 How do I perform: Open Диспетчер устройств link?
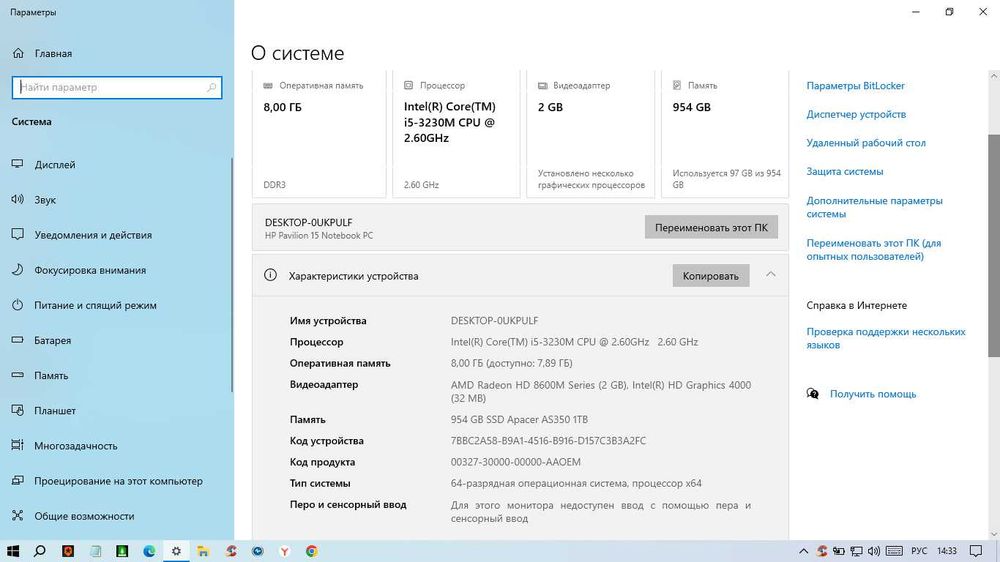pyautogui.click(x=856, y=114)
